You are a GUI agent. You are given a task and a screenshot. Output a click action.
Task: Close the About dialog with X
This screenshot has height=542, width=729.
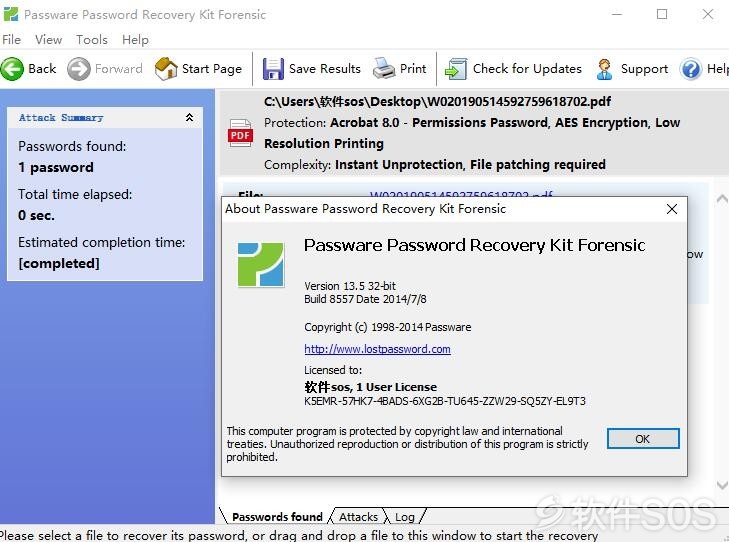[x=671, y=209]
